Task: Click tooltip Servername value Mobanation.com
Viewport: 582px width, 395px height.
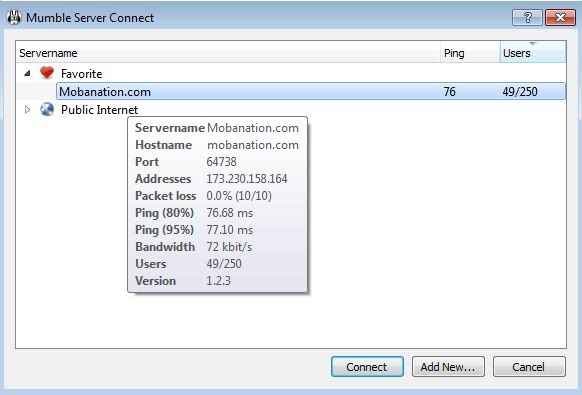Action: click(253, 128)
